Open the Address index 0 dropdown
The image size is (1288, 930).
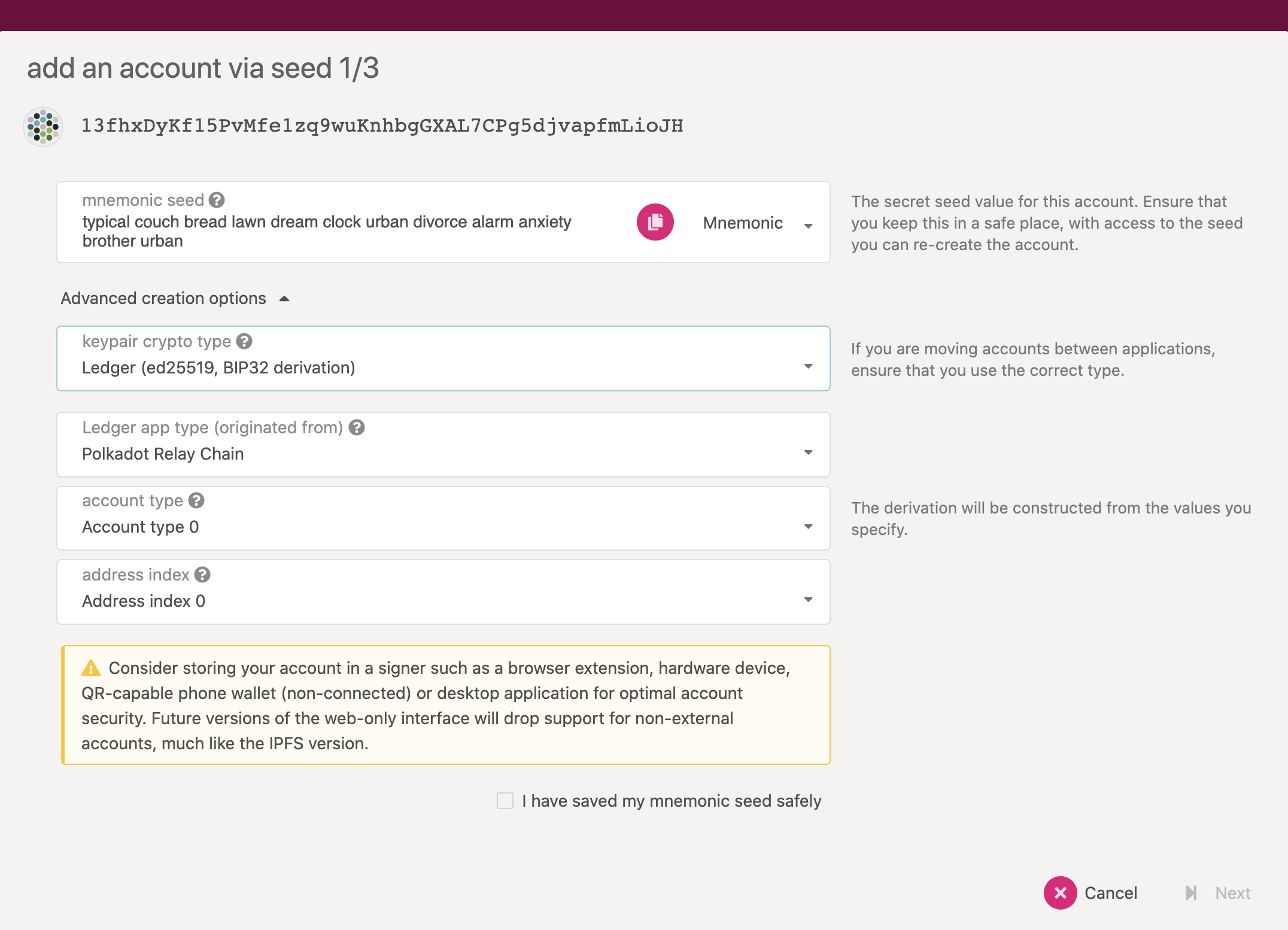coord(443,592)
